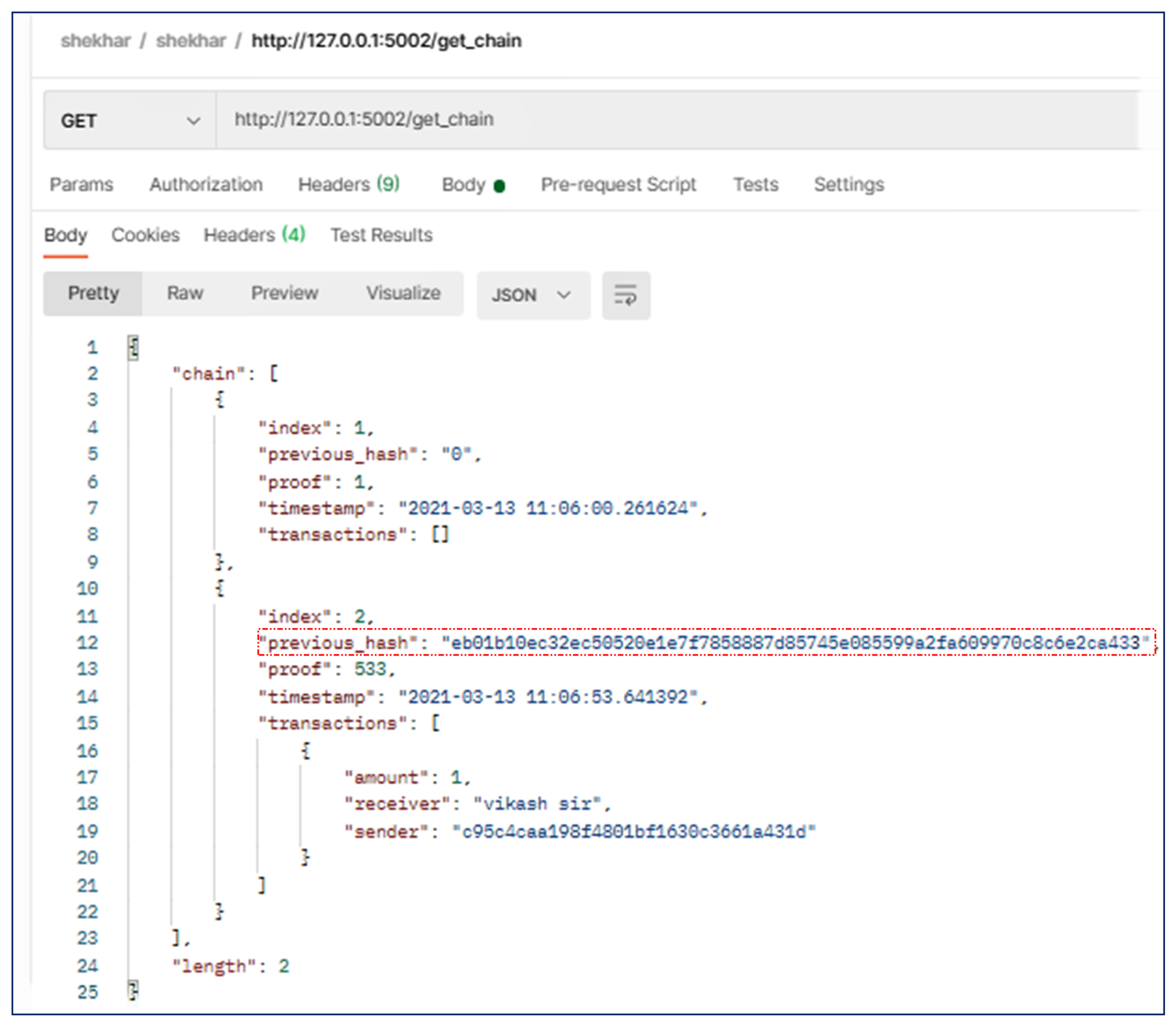Click the first shekhar breadcrumb link

(x=96, y=41)
